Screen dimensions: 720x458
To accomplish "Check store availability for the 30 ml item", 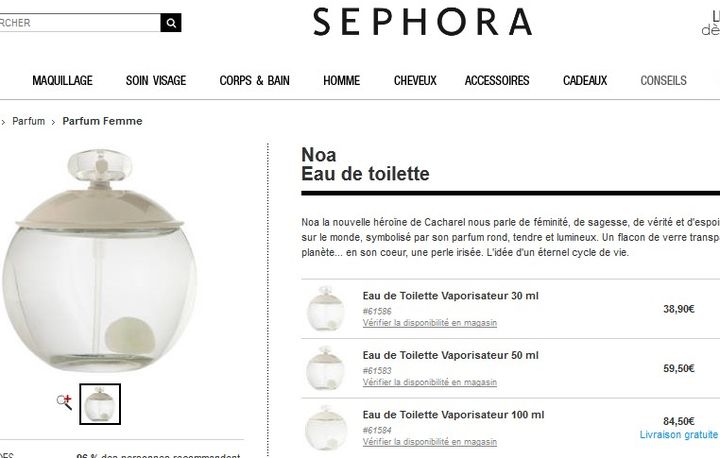I will coord(430,323).
